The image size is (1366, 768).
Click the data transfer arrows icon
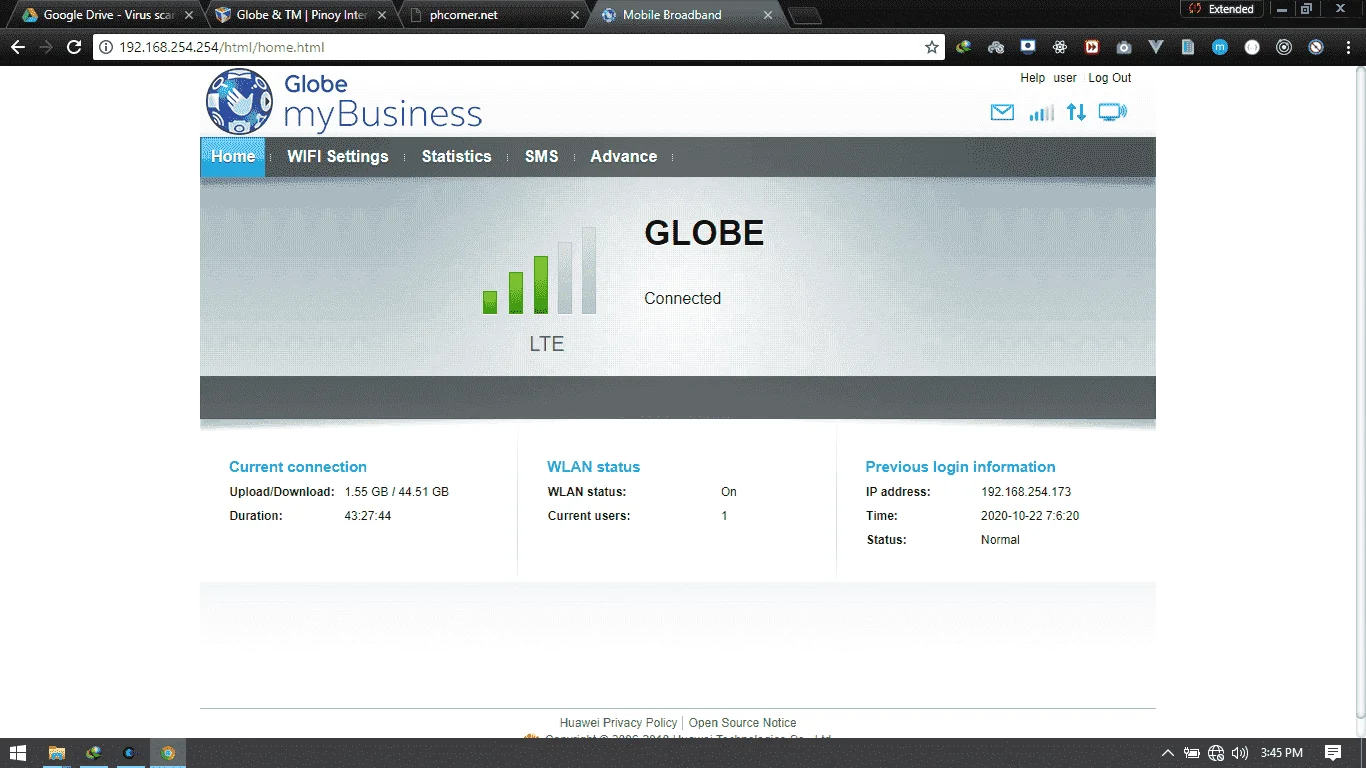pyautogui.click(x=1076, y=113)
